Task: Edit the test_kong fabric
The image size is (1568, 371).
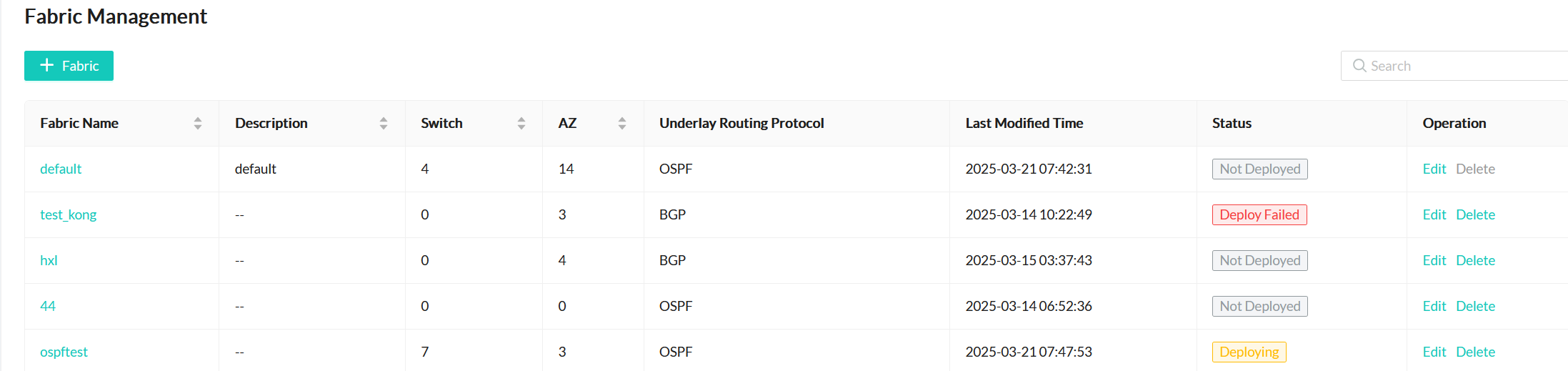Action: 1434,215
